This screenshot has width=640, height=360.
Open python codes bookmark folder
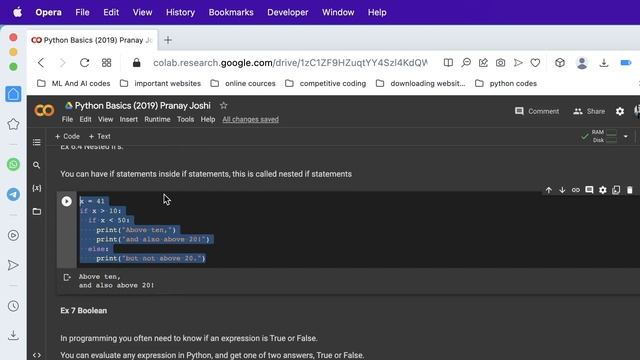tap(506, 84)
